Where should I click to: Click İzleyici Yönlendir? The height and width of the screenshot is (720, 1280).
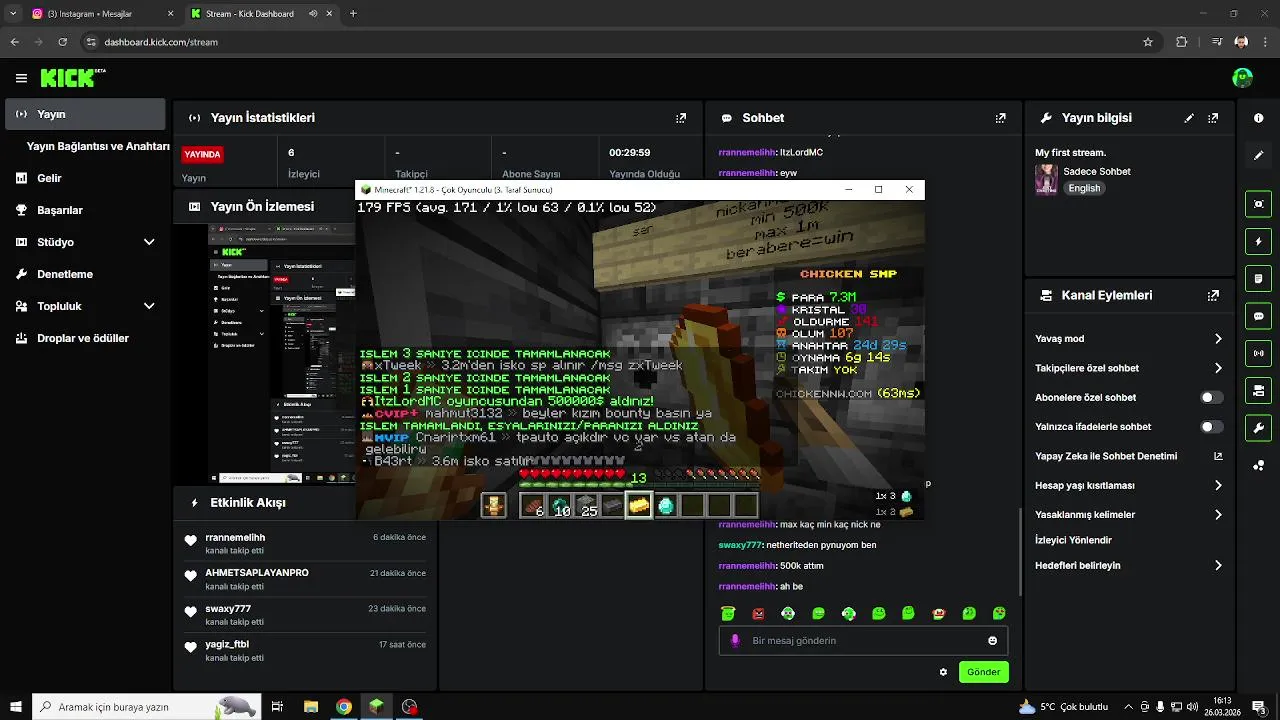(x=1073, y=540)
